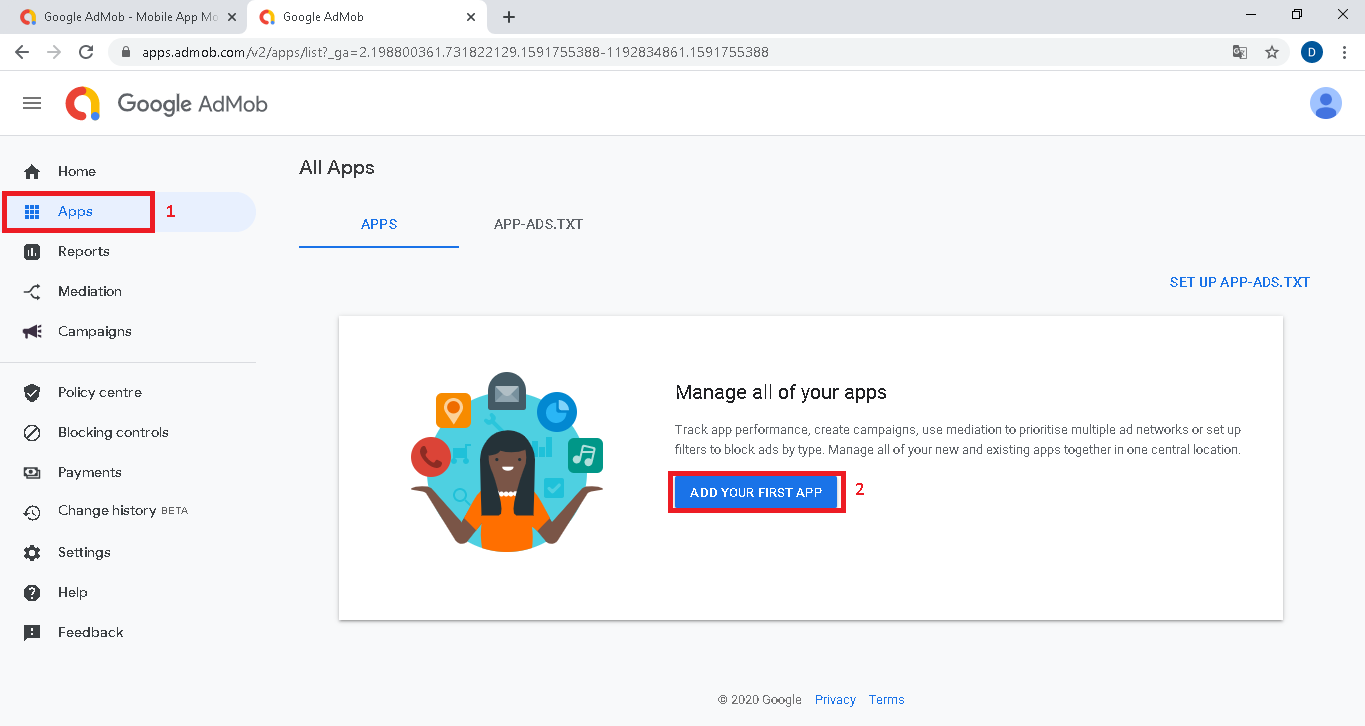Click the Apps grid icon
1365x726 pixels.
[32, 212]
